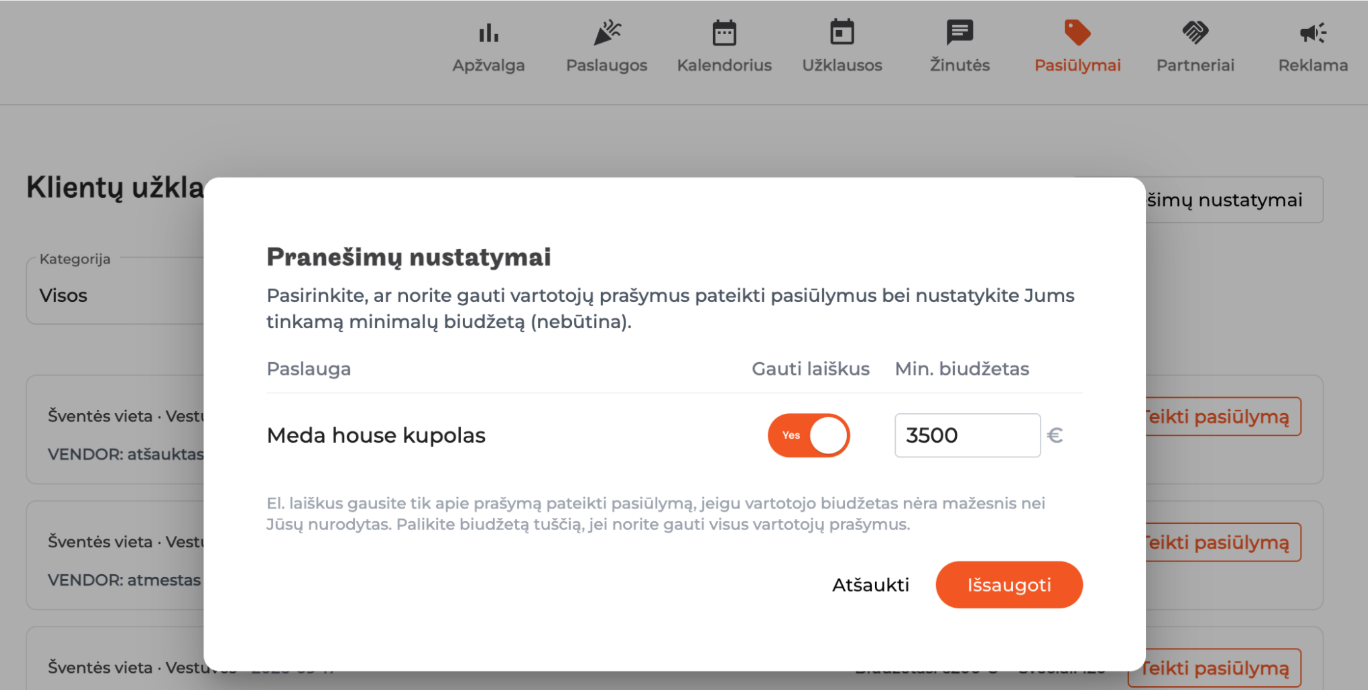The height and width of the screenshot is (690, 1368).
Task: Open the Žinutės chat bubble icon
Action: click(x=960, y=33)
